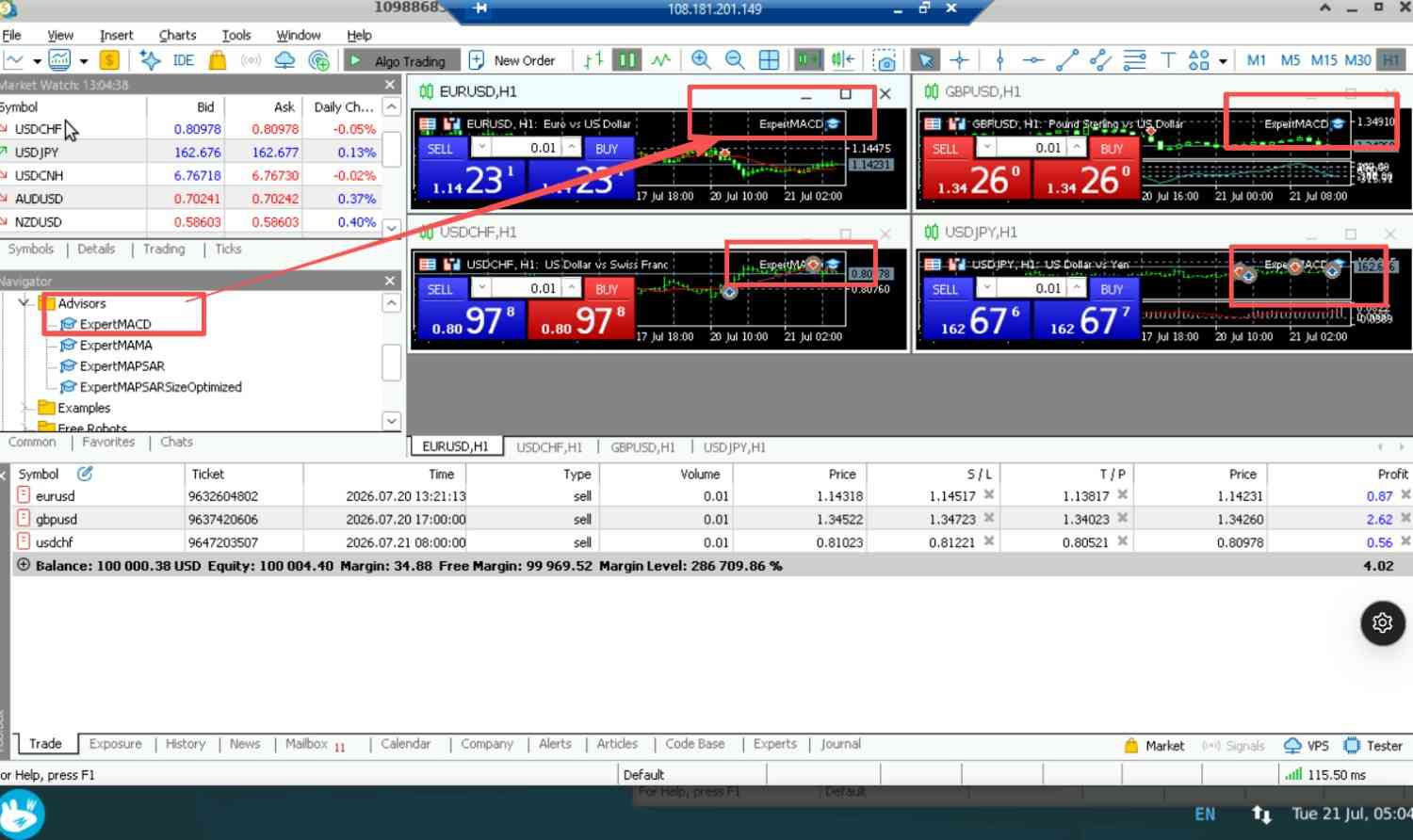Open the chart template dropdown arrow
The width and height of the screenshot is (1413, 840).
click(x=84, y=61)
